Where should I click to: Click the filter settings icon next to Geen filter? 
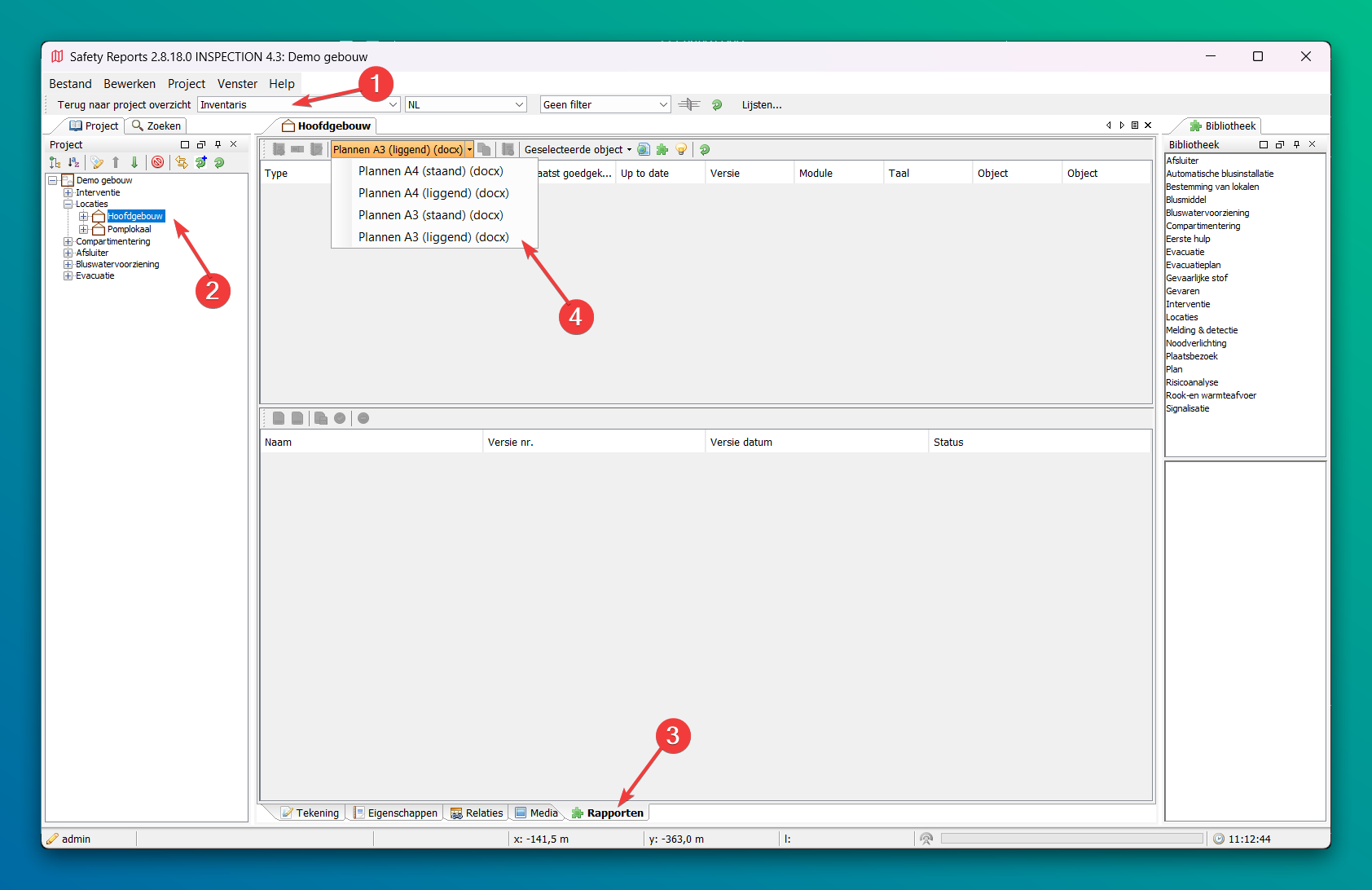689,105
